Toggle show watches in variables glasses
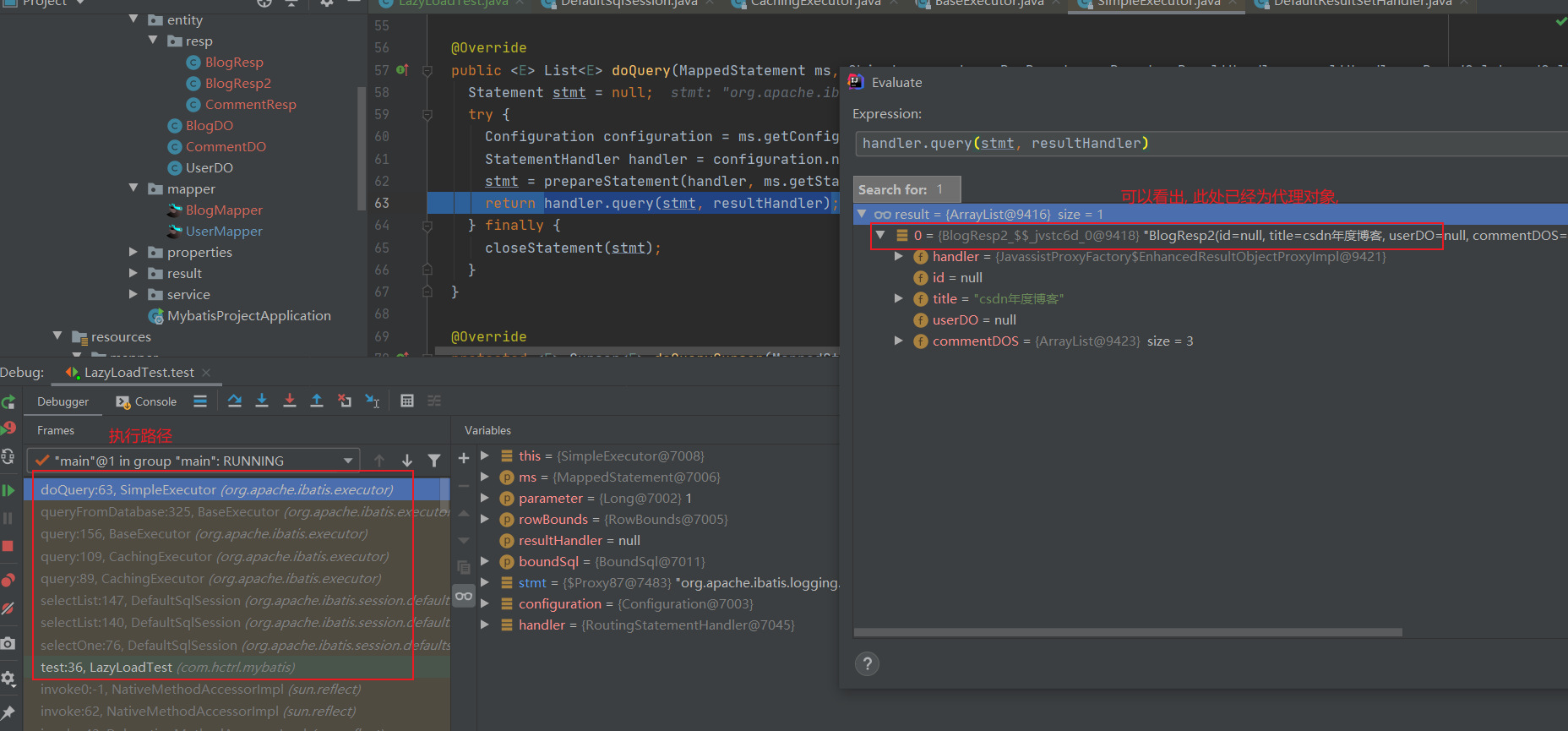Image resolution: width=1568 pixels, height=731 pixels. [x=464, y=596]
